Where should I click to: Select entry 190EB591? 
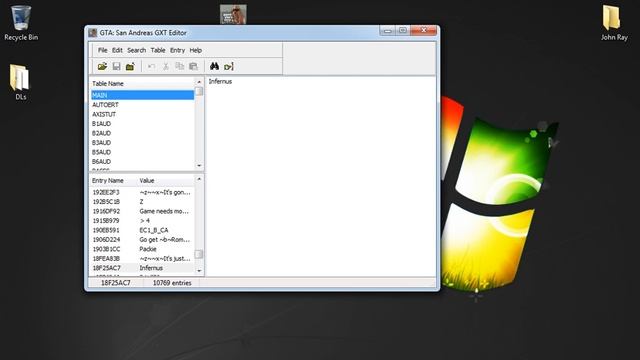tap(106, 230)
